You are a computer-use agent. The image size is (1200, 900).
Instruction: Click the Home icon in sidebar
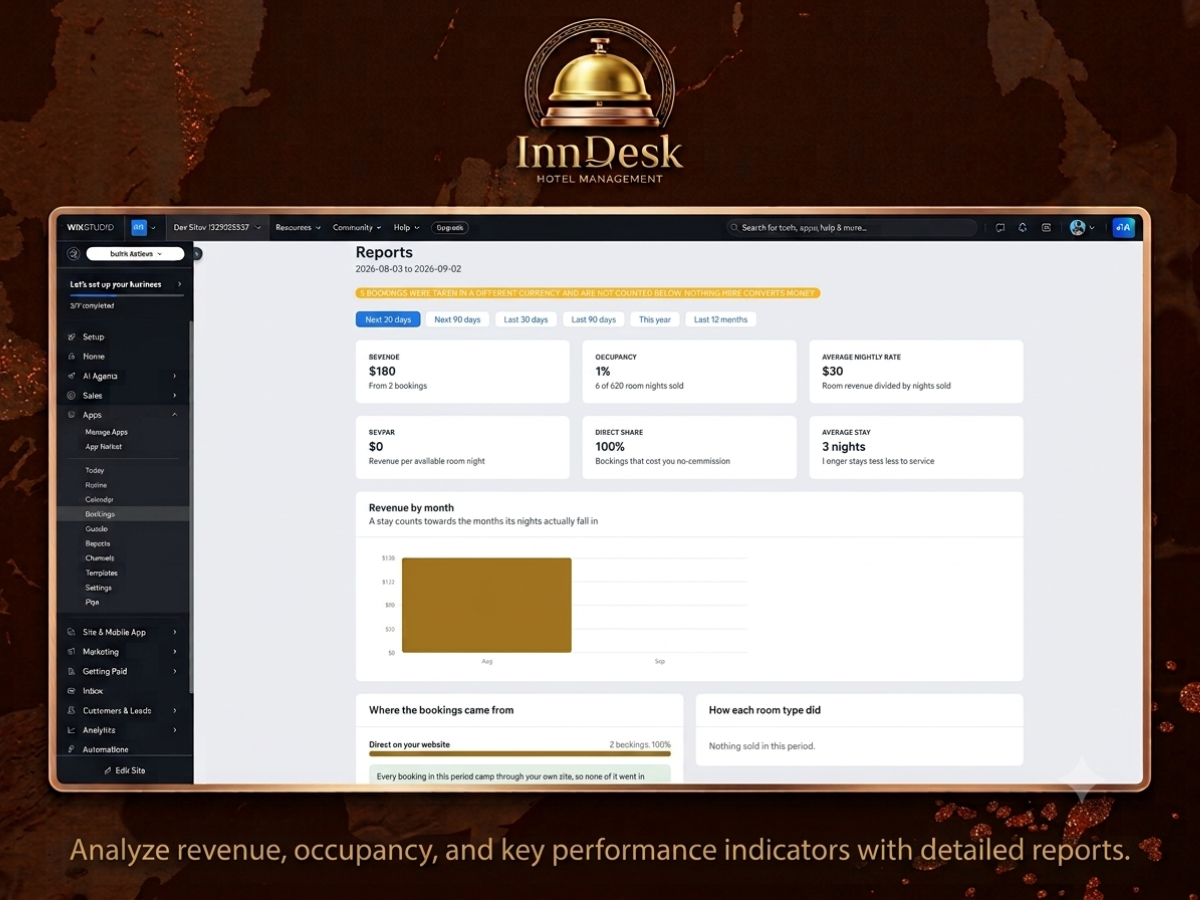tap(71, 356)
